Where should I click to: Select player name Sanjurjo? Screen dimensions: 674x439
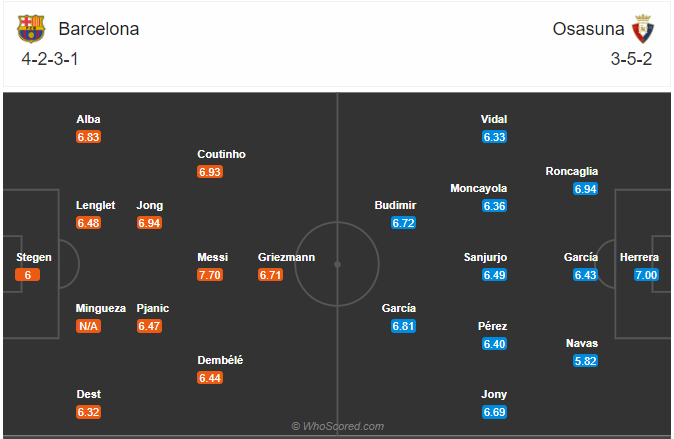(x=485, y=257)
